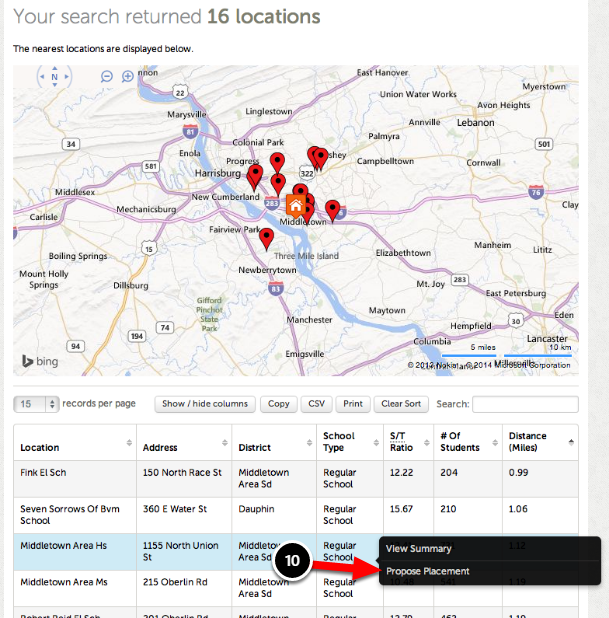Image resolution: width=609 pixels, height=618 pixels.
Task: Click address 1155 North Union St
Action: 181,551
